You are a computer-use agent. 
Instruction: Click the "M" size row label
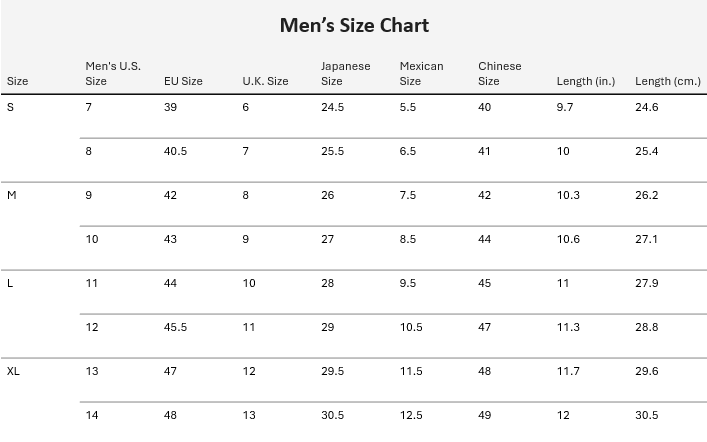coord(12,195)
